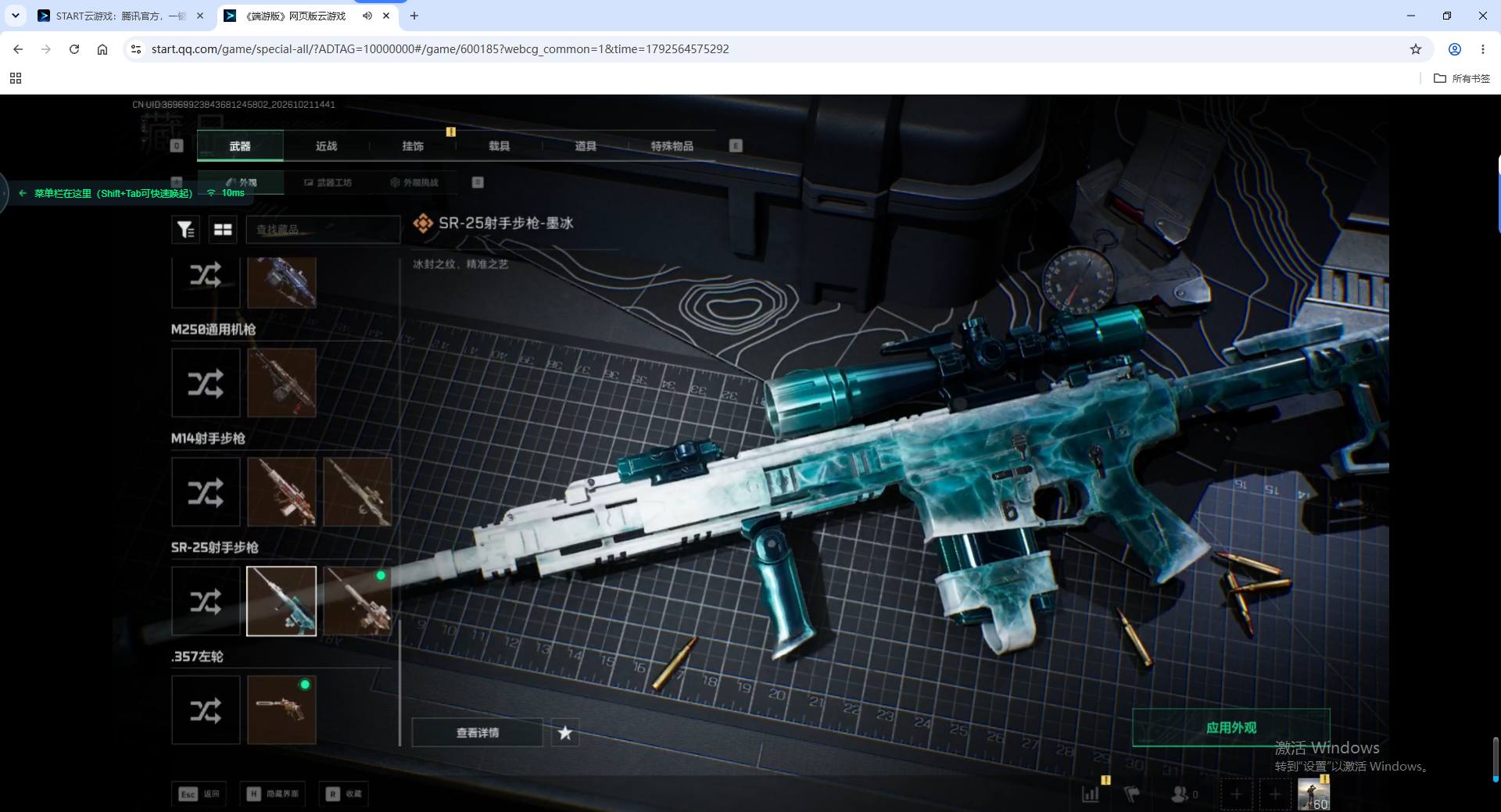Image resolution: width=1501 pixels, height=812 pixels.
Task: Select random skin shuffle for .357左轮
Action: (x=206, y=710)
